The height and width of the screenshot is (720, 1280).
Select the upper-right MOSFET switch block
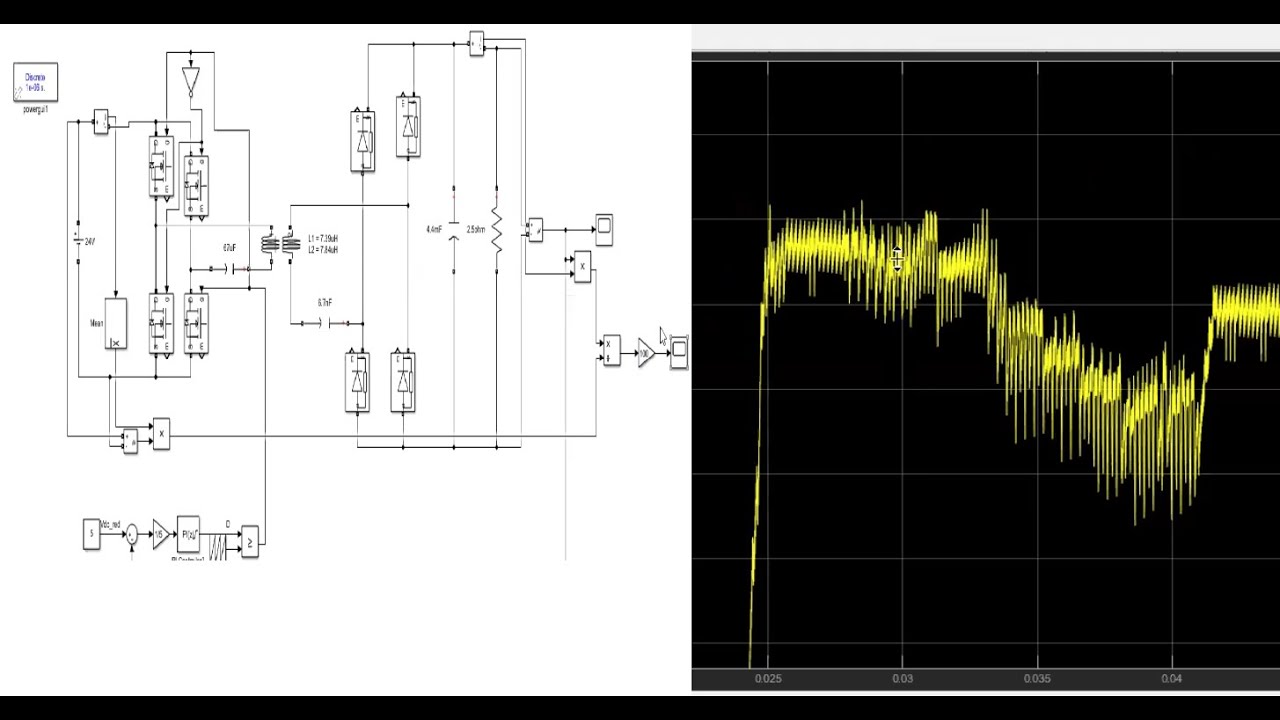pos(196,186)
